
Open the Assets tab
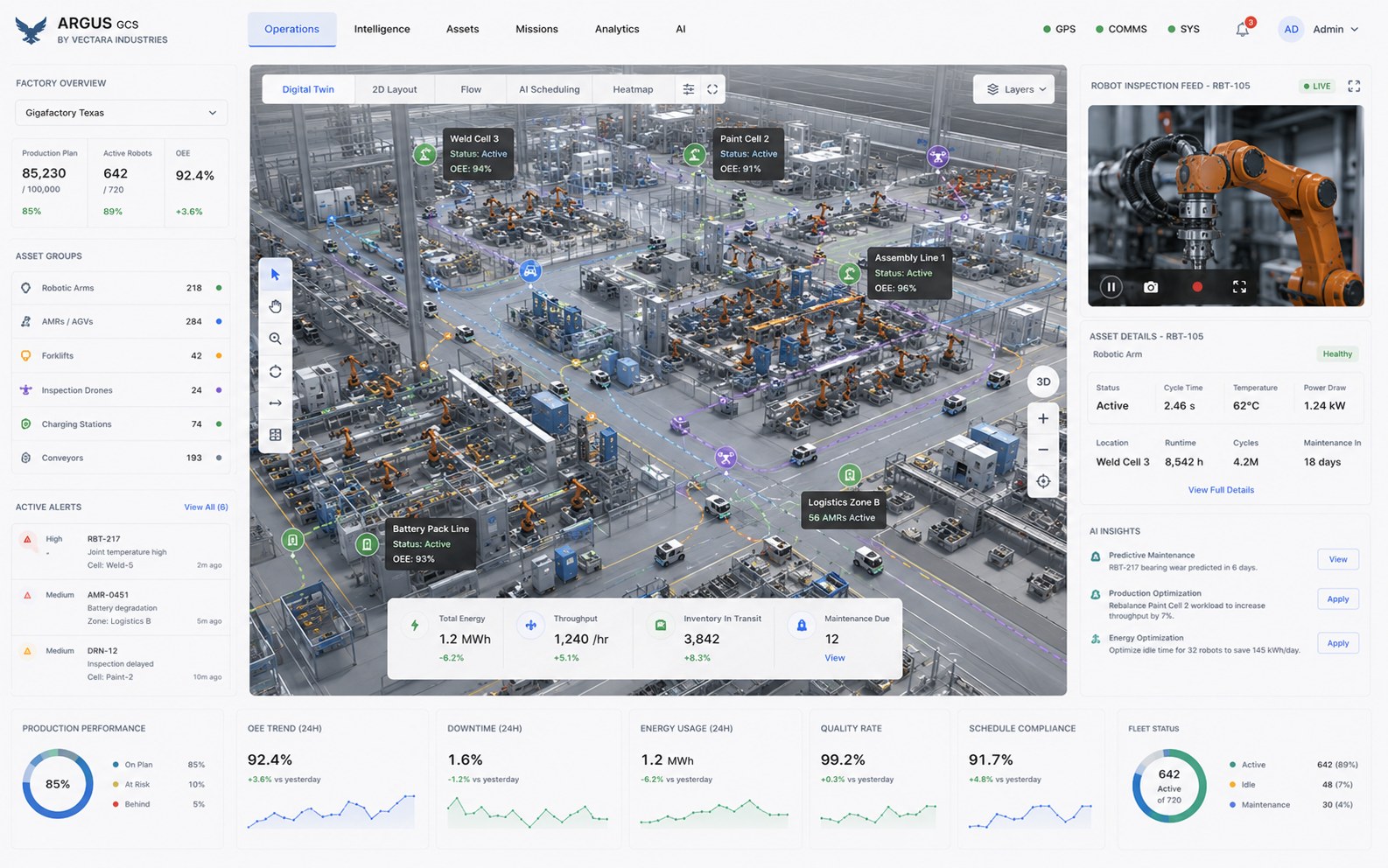[462, 29]
